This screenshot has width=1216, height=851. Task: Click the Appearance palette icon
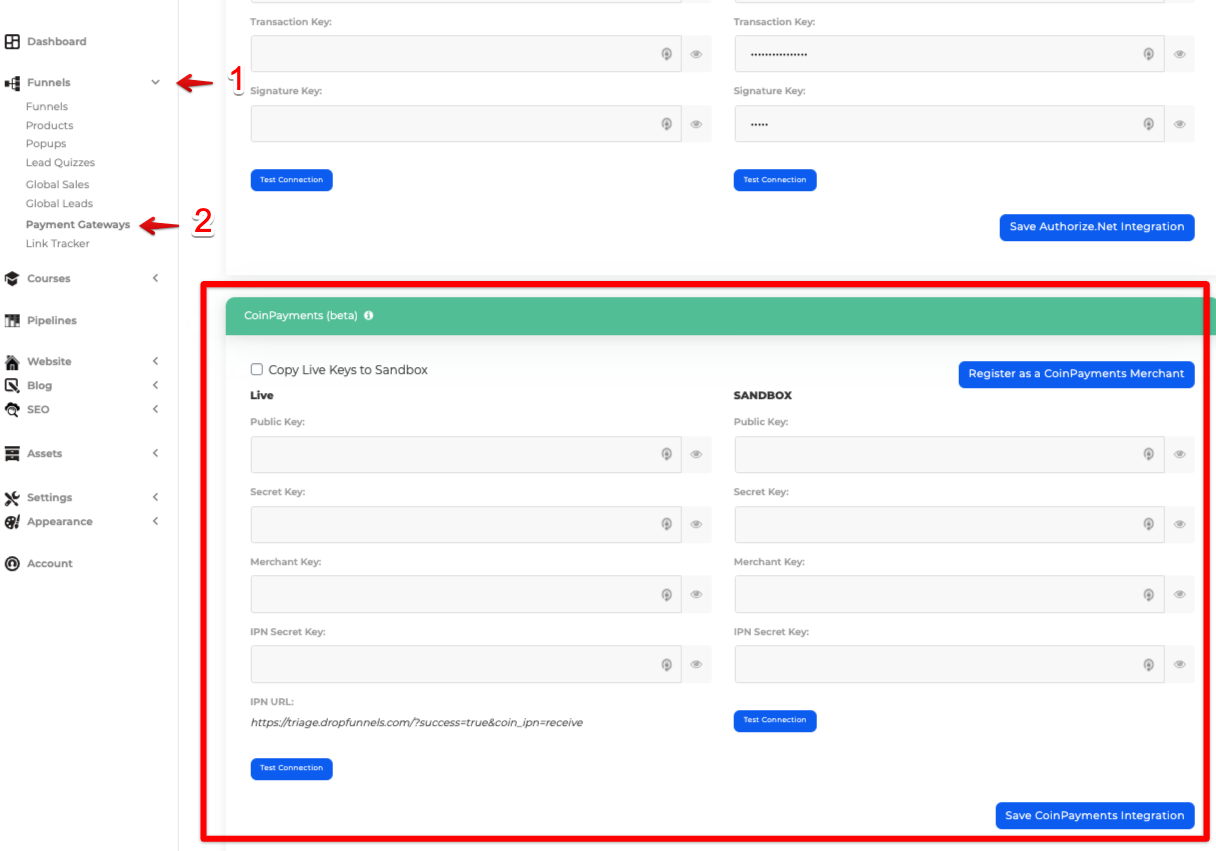[12, 522]
